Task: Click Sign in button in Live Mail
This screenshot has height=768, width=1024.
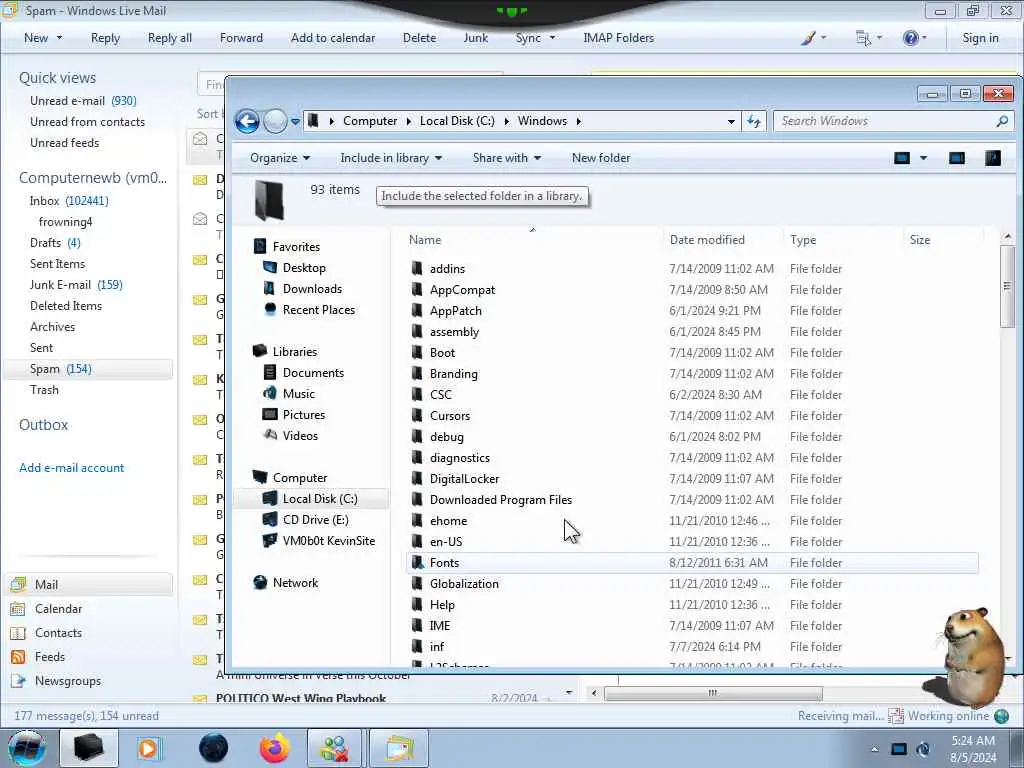Action: [x=980, y=38]
